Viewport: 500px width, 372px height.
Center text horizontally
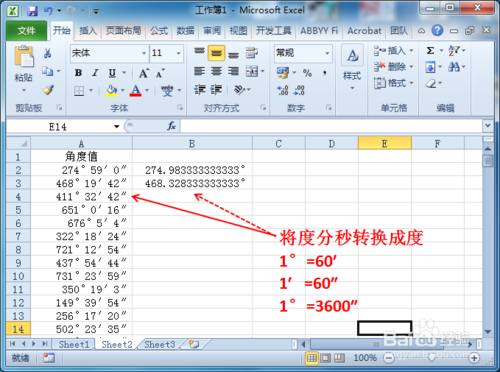pos(216,71)
